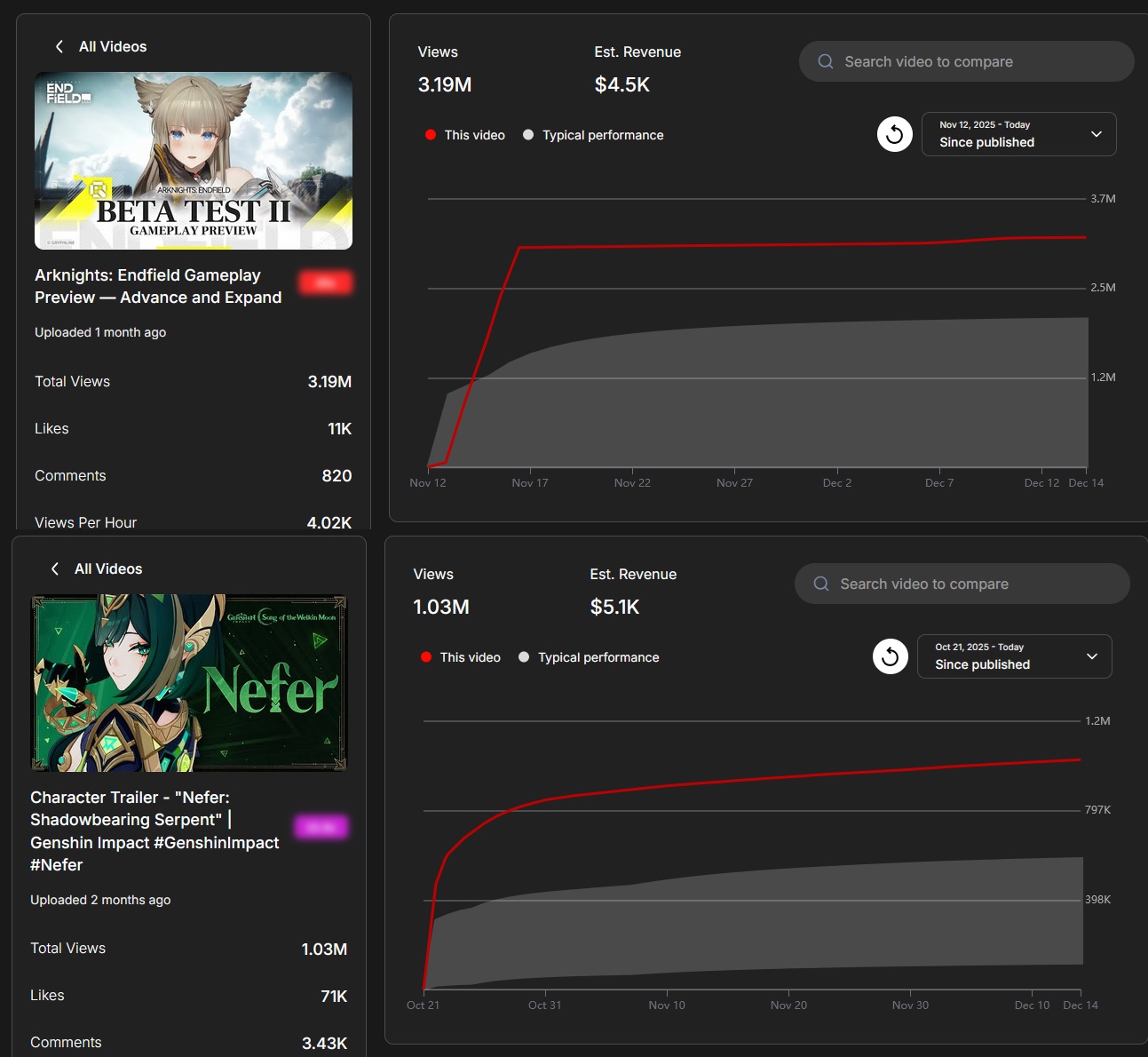Screen dimensions: 1148x1057
Task: Toggle Typical performance series in Arknights chart
Action: pyautogui.click(x=594, y=135)
